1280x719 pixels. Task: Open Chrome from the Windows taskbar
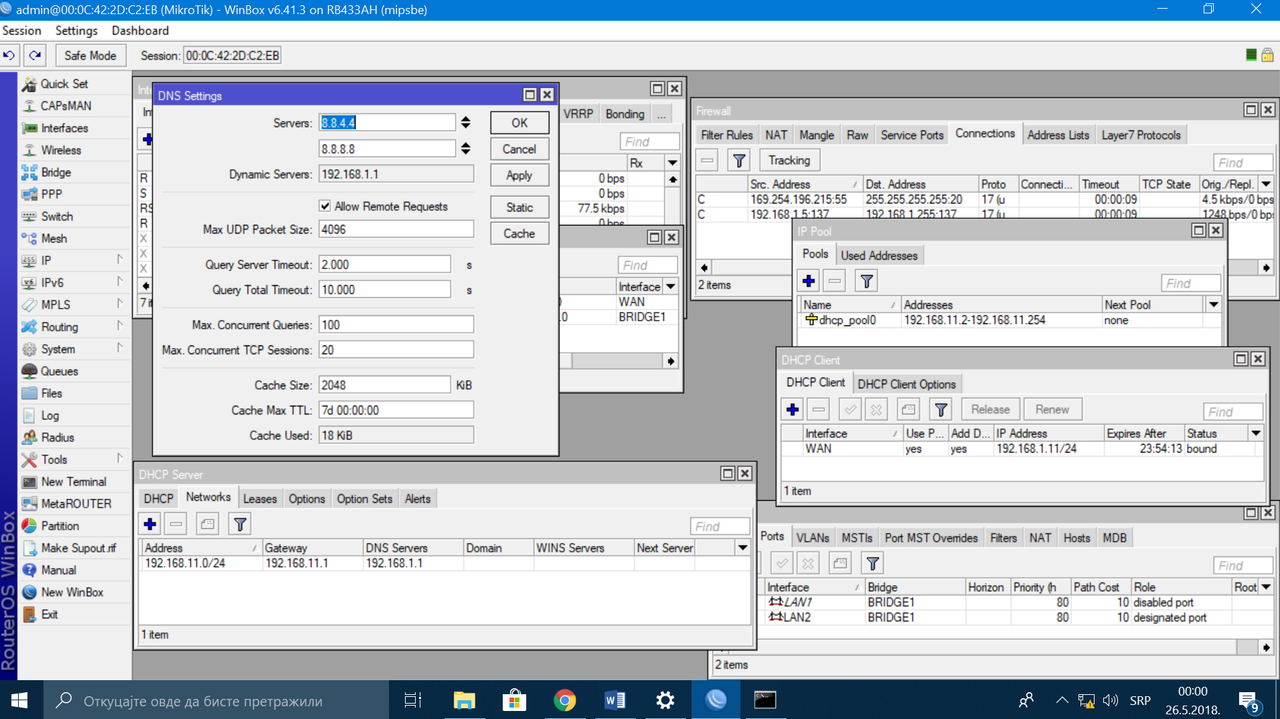pos(565,700)
